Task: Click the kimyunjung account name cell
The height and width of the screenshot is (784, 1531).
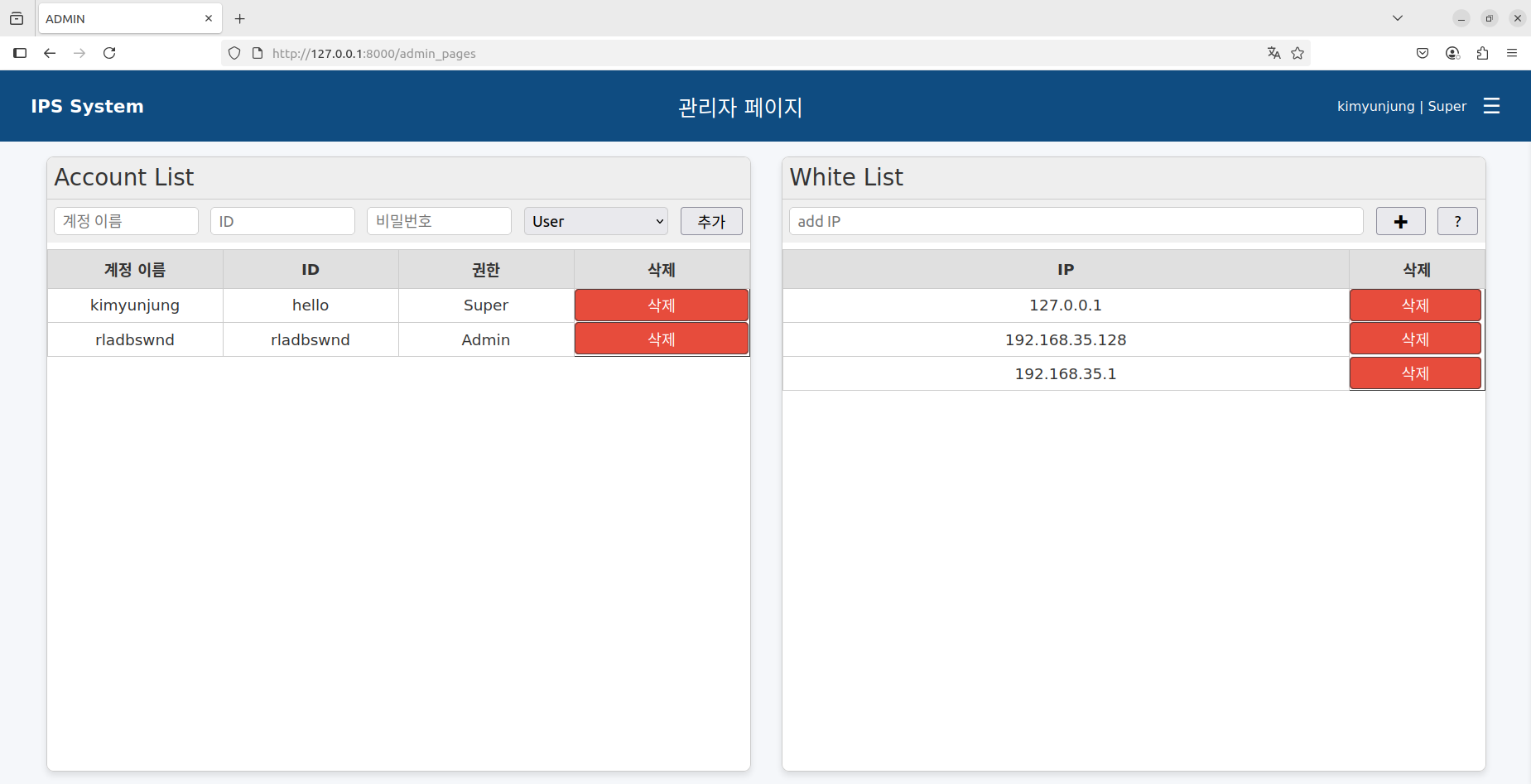Action: click(135, 305)
